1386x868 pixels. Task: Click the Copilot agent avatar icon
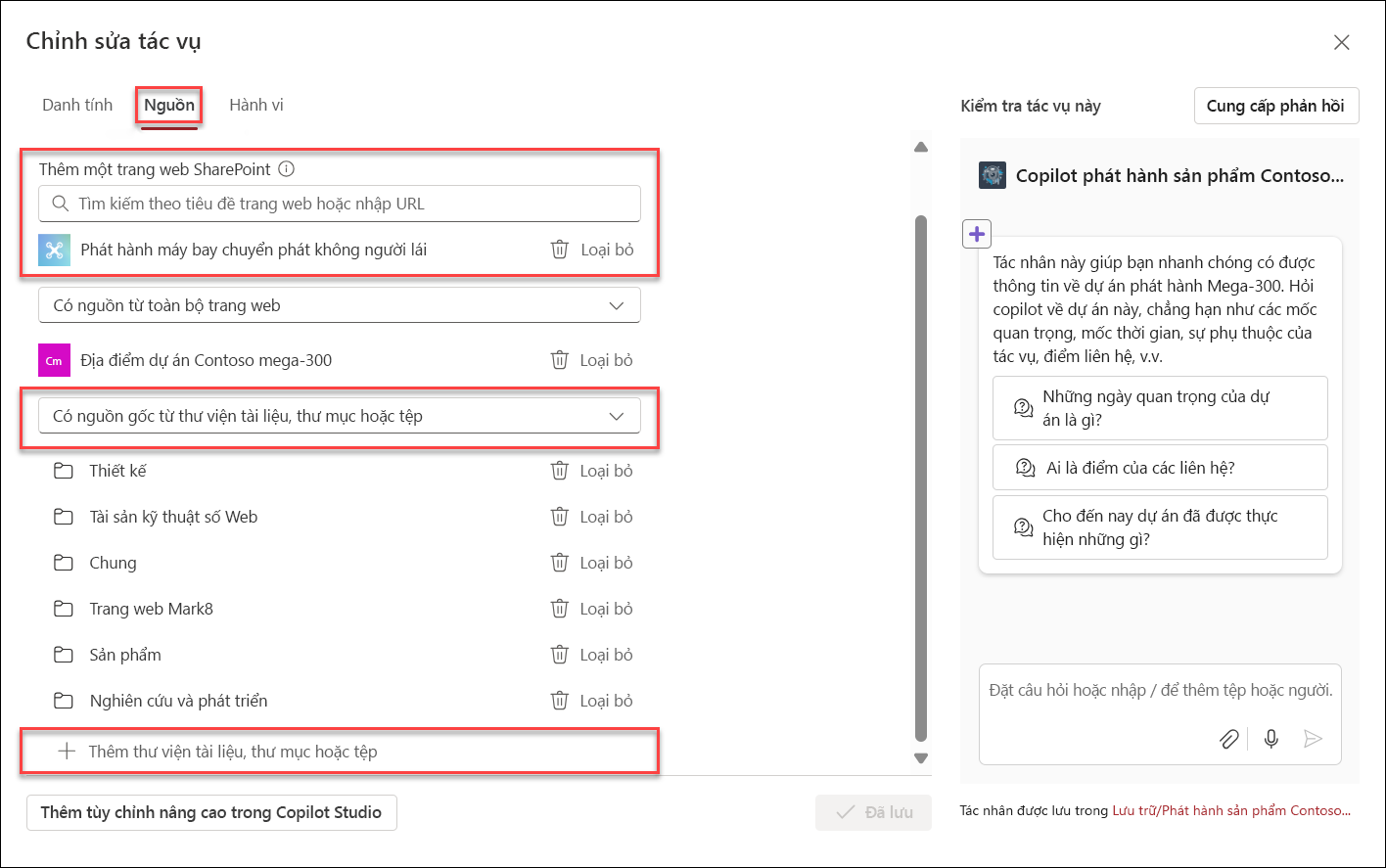[x=993, y=175]
